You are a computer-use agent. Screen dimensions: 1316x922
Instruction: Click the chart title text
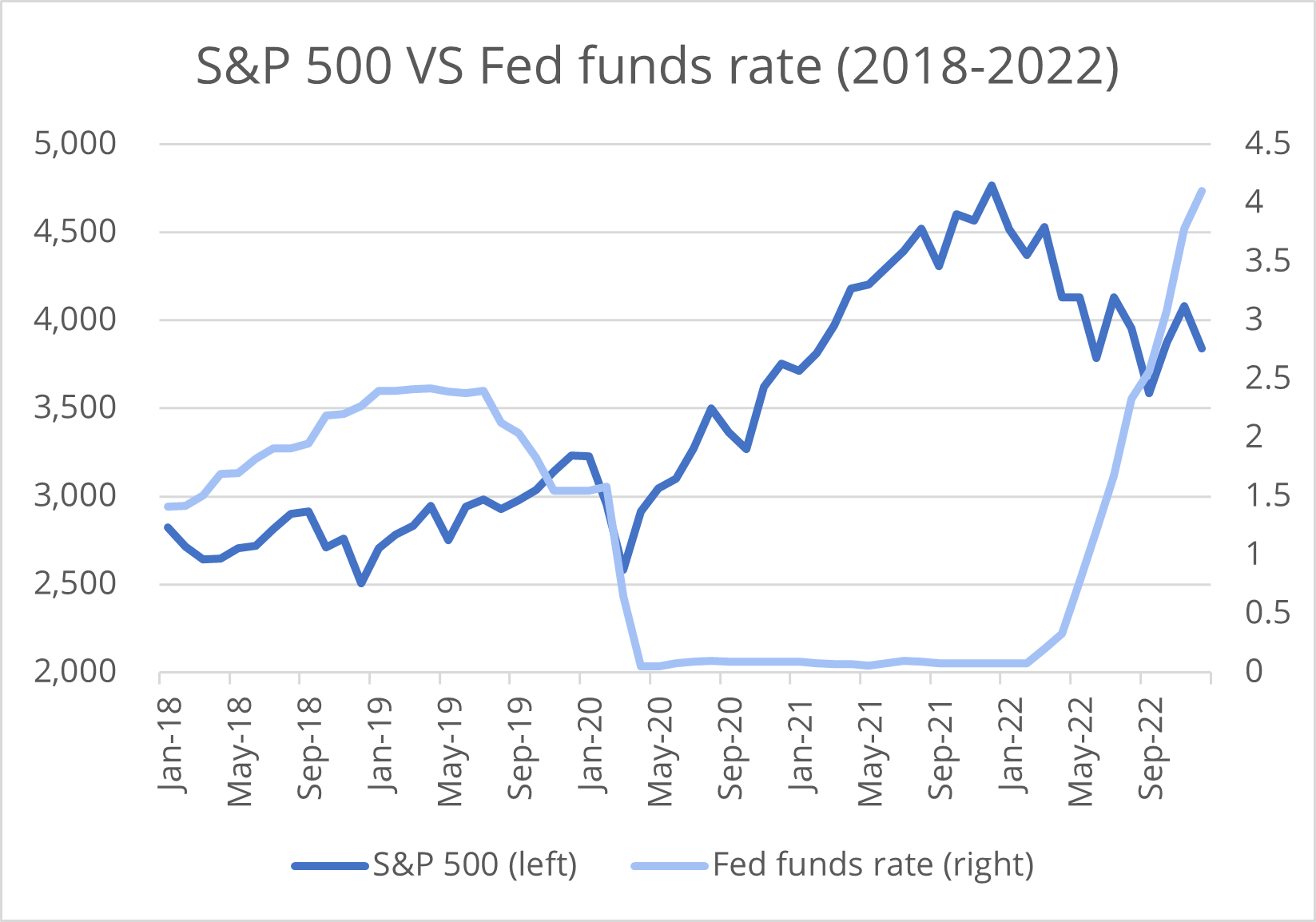657,66
